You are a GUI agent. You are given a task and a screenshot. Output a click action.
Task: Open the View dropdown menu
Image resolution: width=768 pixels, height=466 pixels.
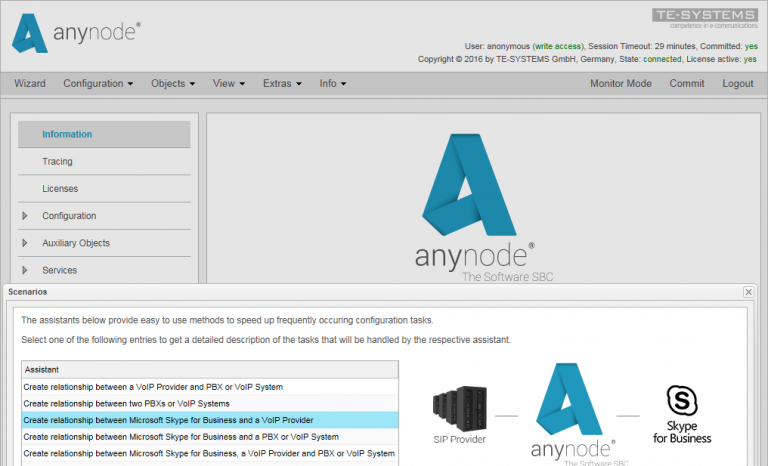228,83
